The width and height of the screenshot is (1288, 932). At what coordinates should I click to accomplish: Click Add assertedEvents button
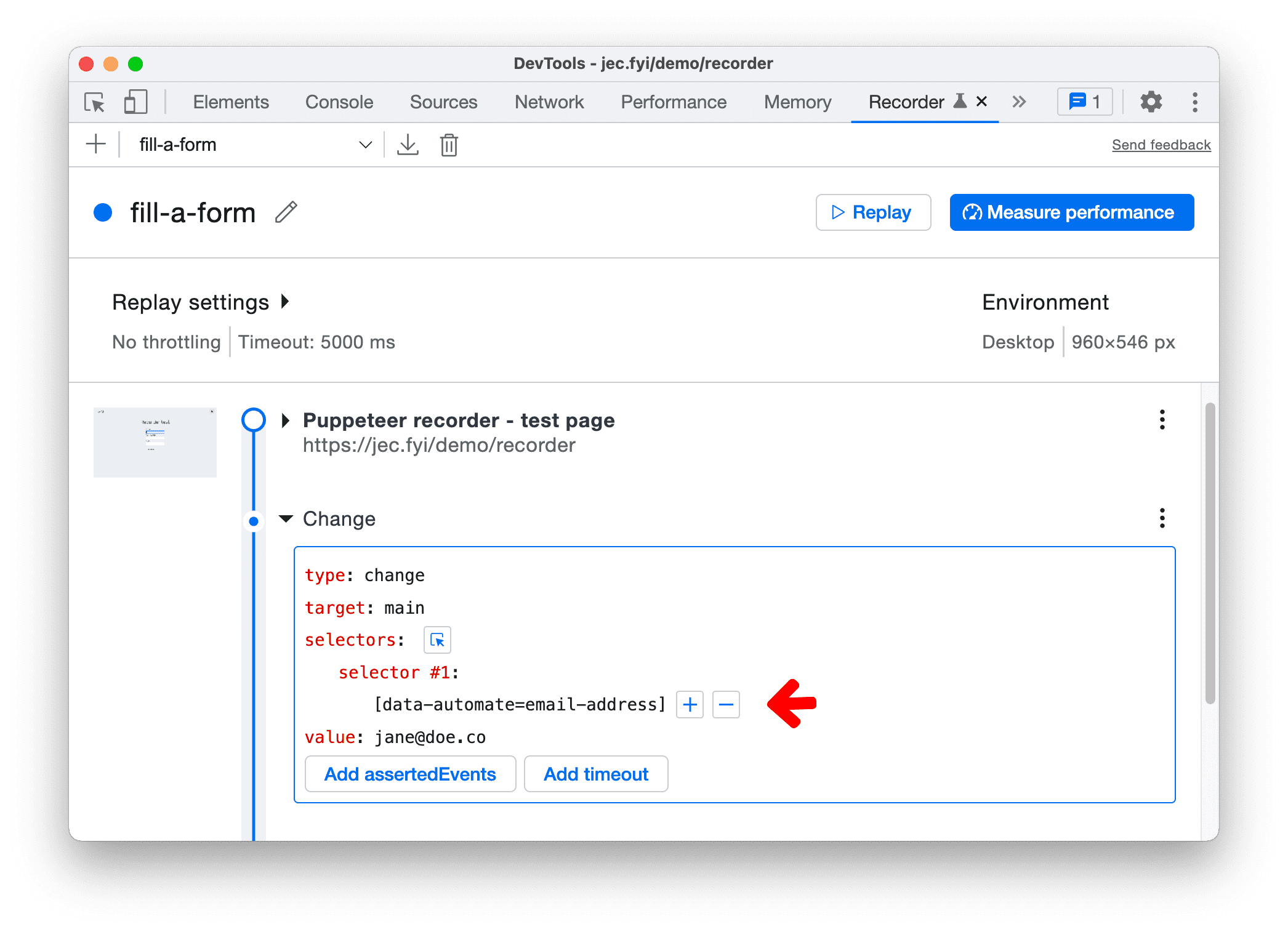click(408, 774)
